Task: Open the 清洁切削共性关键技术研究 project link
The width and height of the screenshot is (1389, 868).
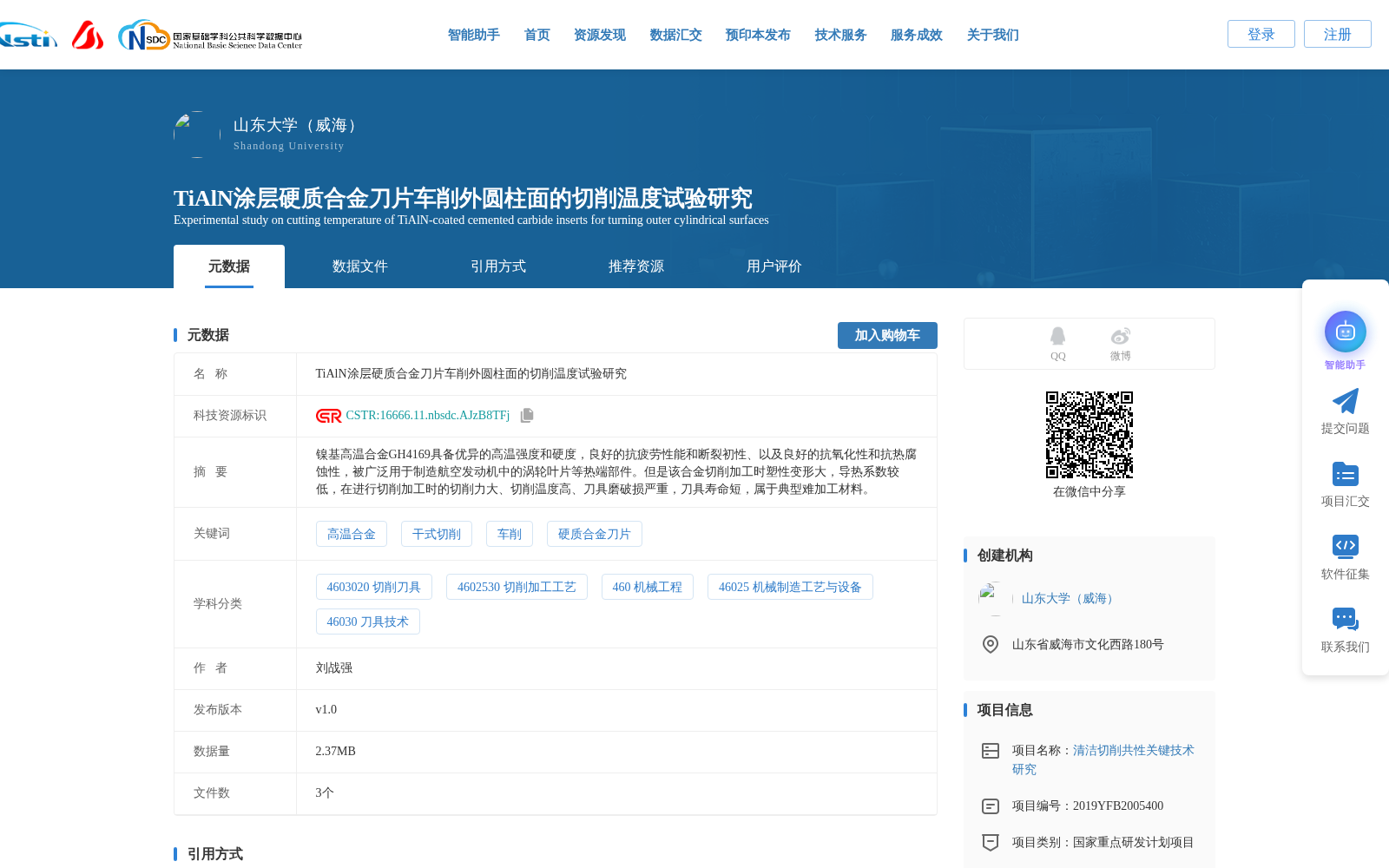Action: coord(1103,759)
